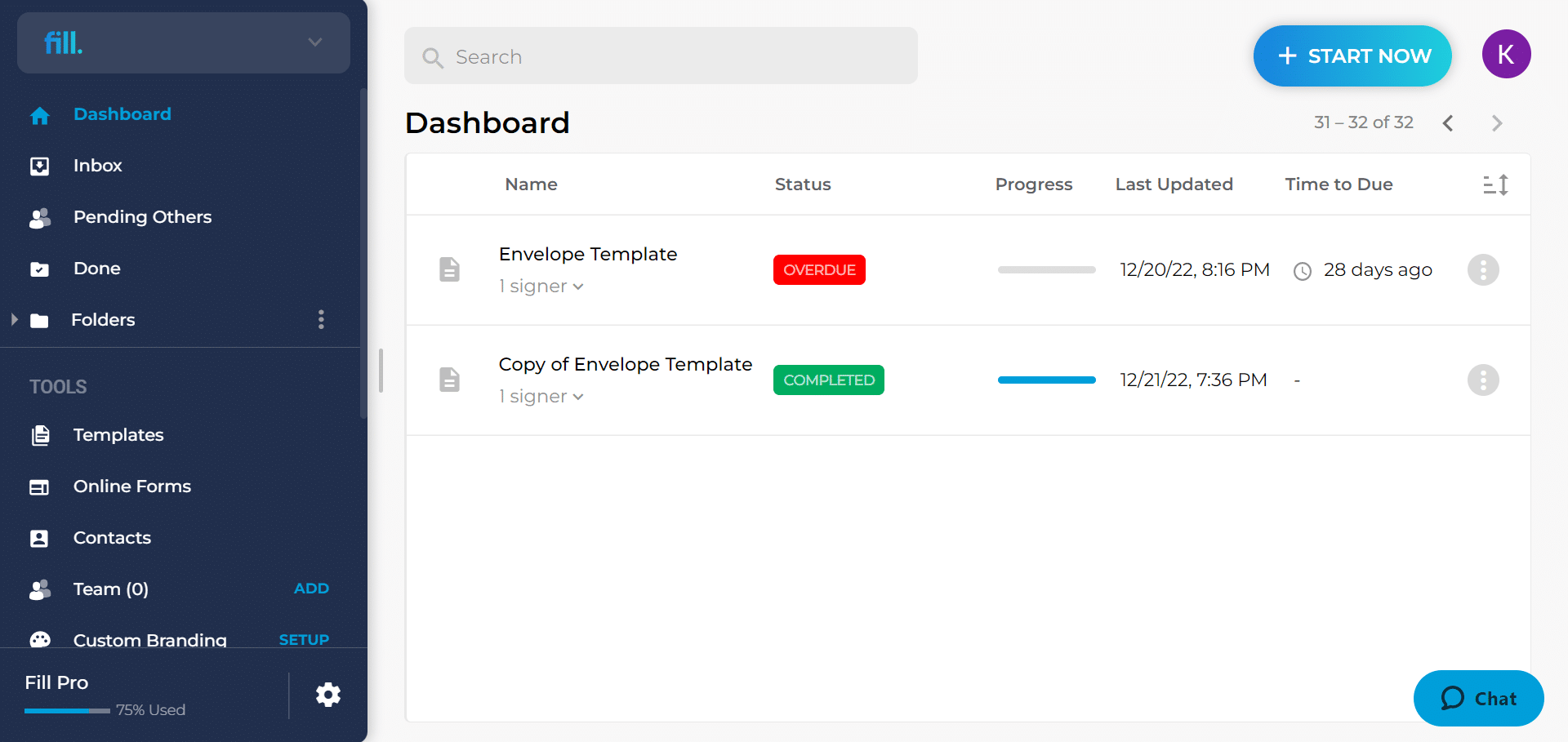
Task: Open the Folders options three-dot menu
Action: [x=321, y=319]
